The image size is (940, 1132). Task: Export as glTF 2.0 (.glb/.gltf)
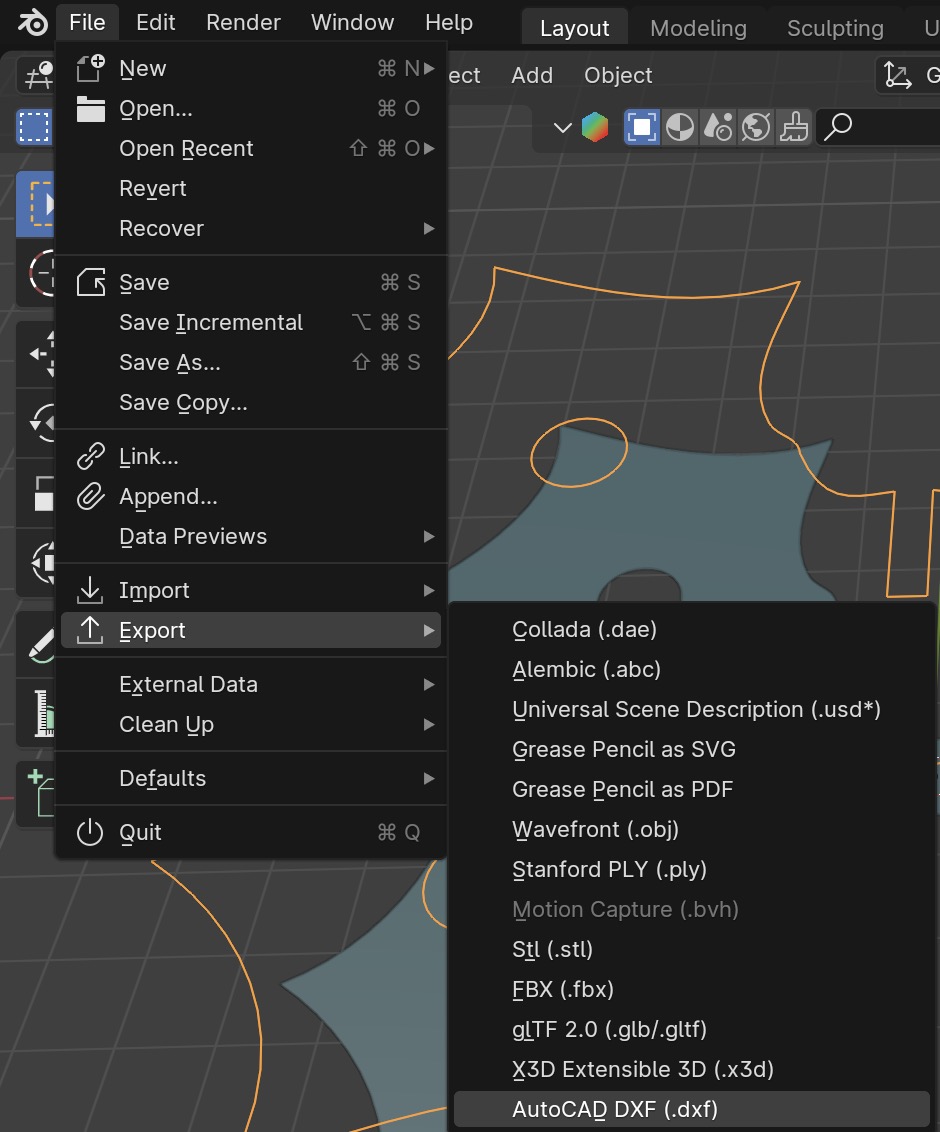pyautogui.click(x=692, y=1029)
